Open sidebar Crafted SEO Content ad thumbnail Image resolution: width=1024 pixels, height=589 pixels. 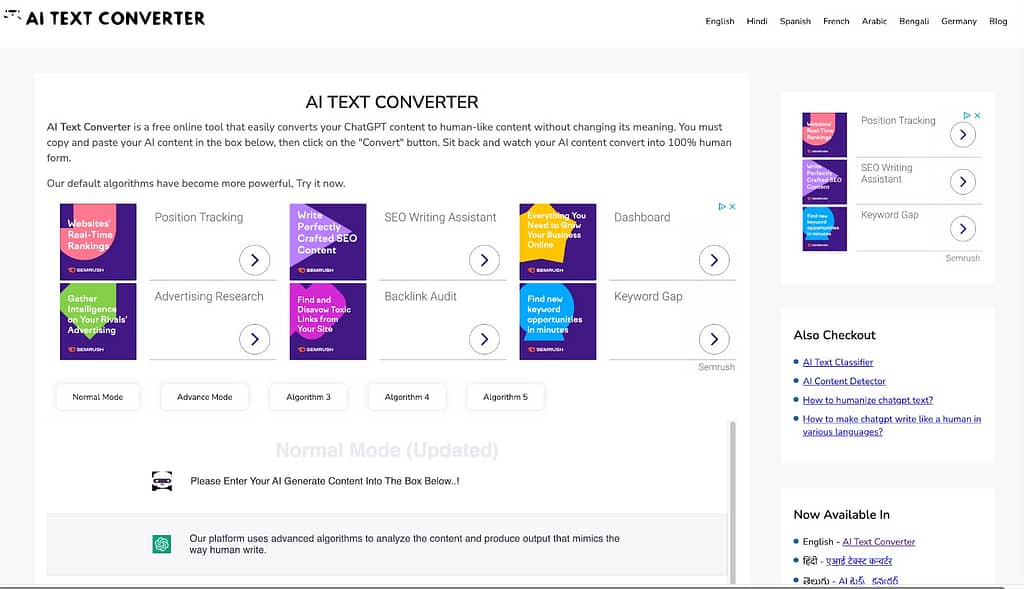824,182
